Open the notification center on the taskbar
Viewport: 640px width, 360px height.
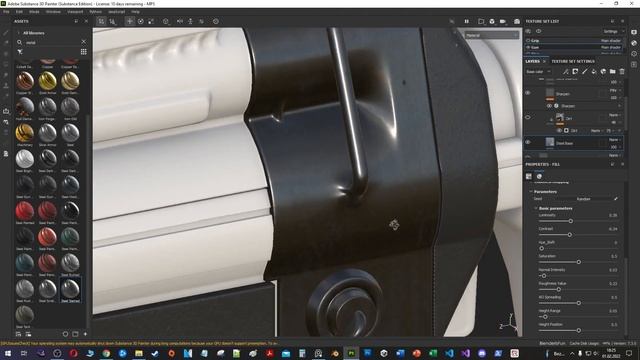(629, 353)
